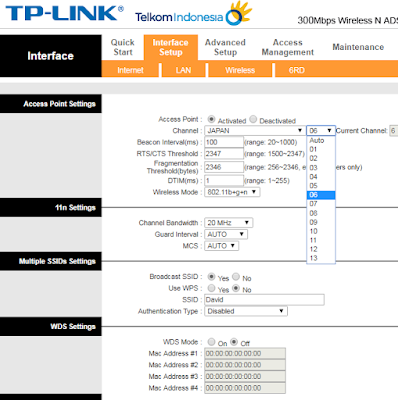This screenshot has width=398, height=400.
Task: Click the '300Mbps Wireless N' header text
Action: (x=339, y=21)
